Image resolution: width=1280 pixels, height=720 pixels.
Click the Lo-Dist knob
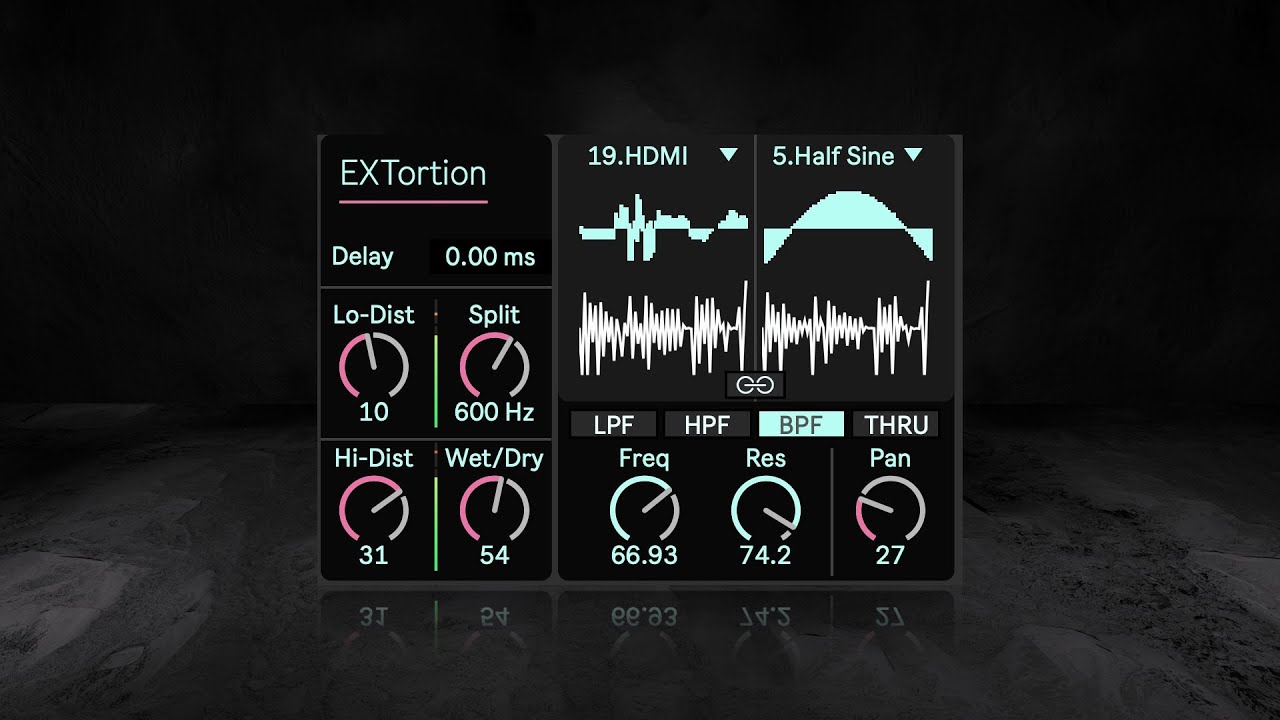click(374, 366)
